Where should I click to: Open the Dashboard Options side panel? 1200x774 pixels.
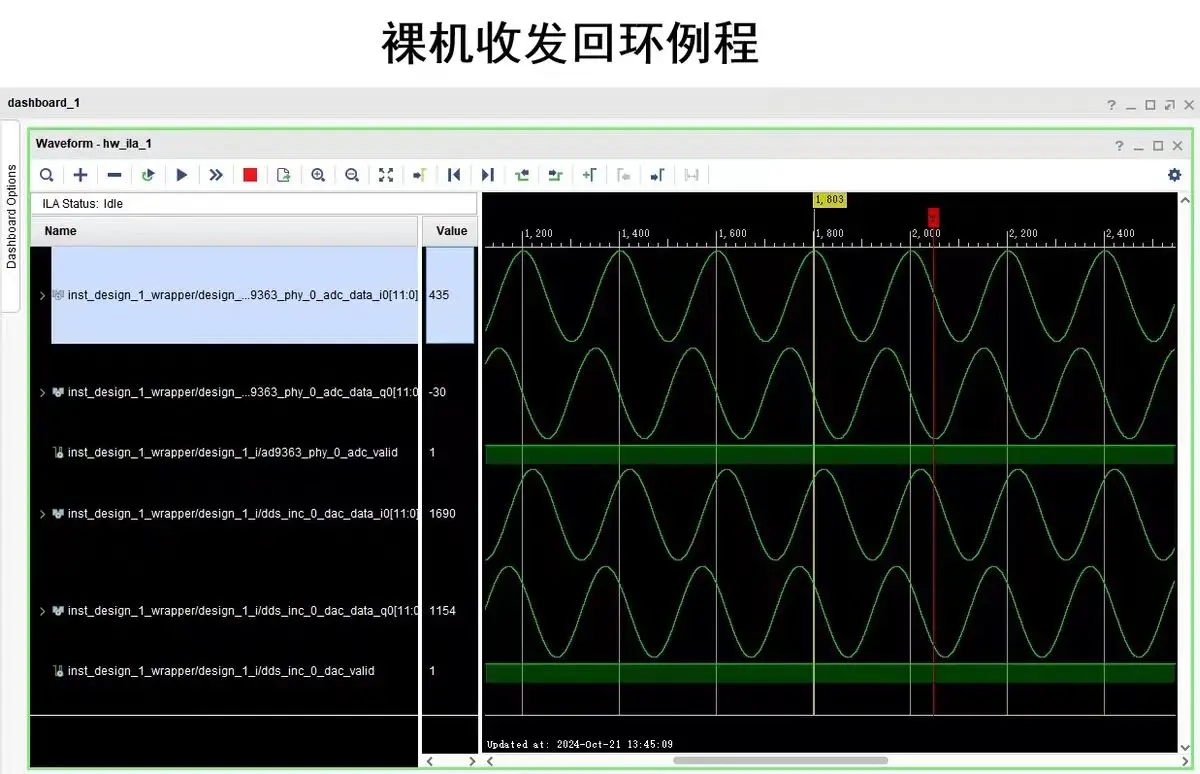pyautogui.click(x=13, y=215)
